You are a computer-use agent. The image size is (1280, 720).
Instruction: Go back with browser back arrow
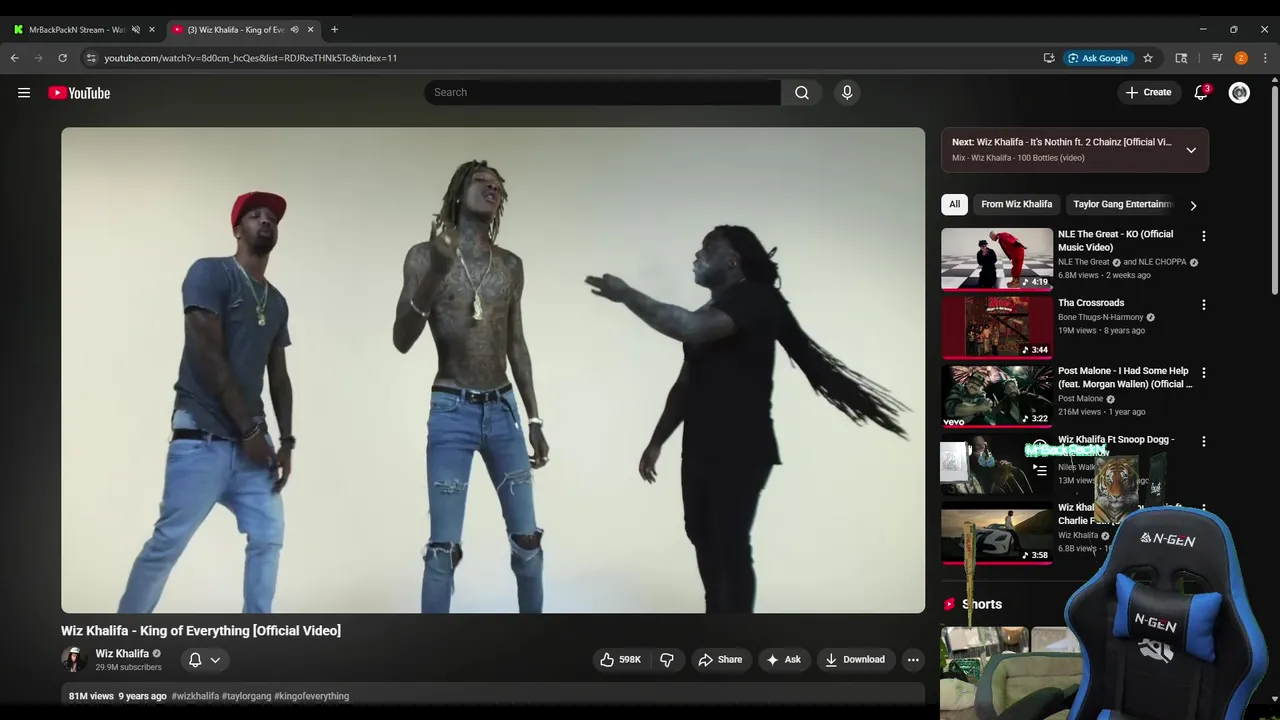15,58
